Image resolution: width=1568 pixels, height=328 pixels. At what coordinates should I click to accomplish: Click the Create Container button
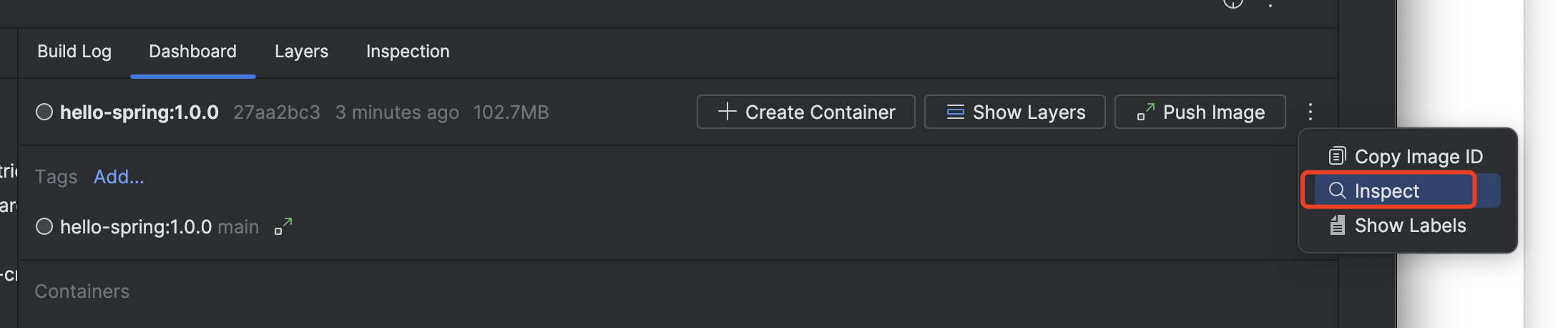click(805, 112)
